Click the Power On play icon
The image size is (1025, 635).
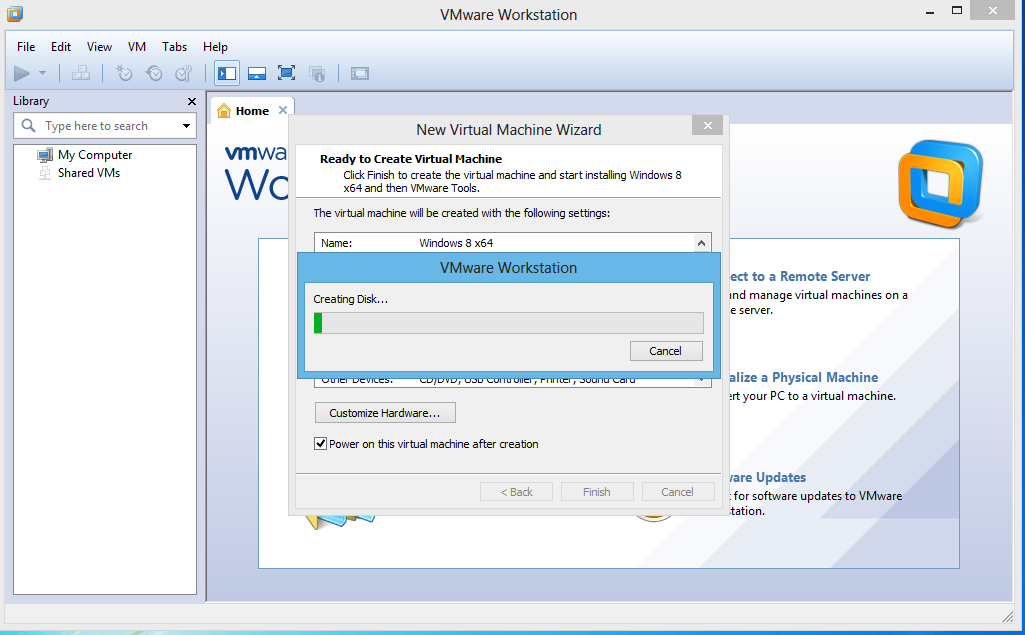(22, 73)
